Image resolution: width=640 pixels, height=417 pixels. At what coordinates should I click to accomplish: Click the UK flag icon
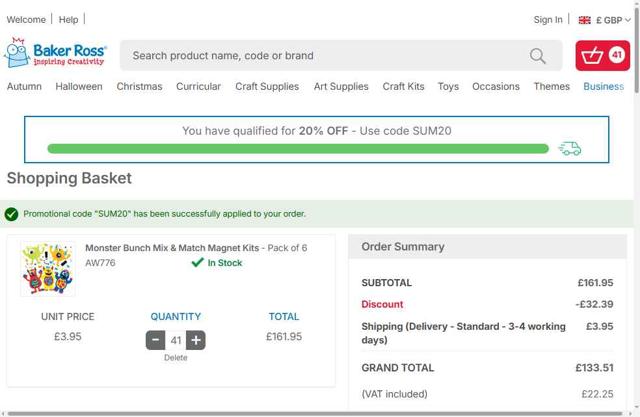584,20
